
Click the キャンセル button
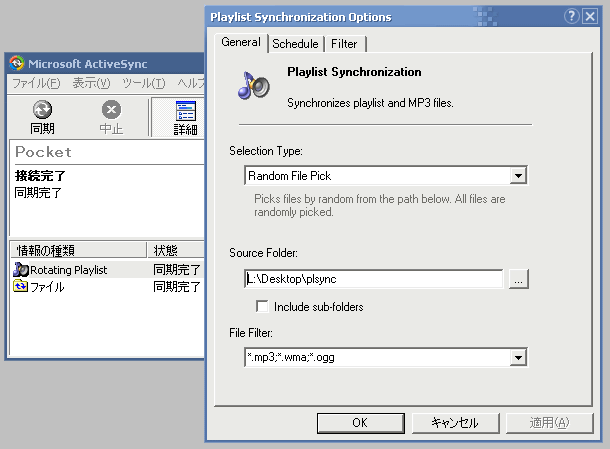[x=455, y=423]
